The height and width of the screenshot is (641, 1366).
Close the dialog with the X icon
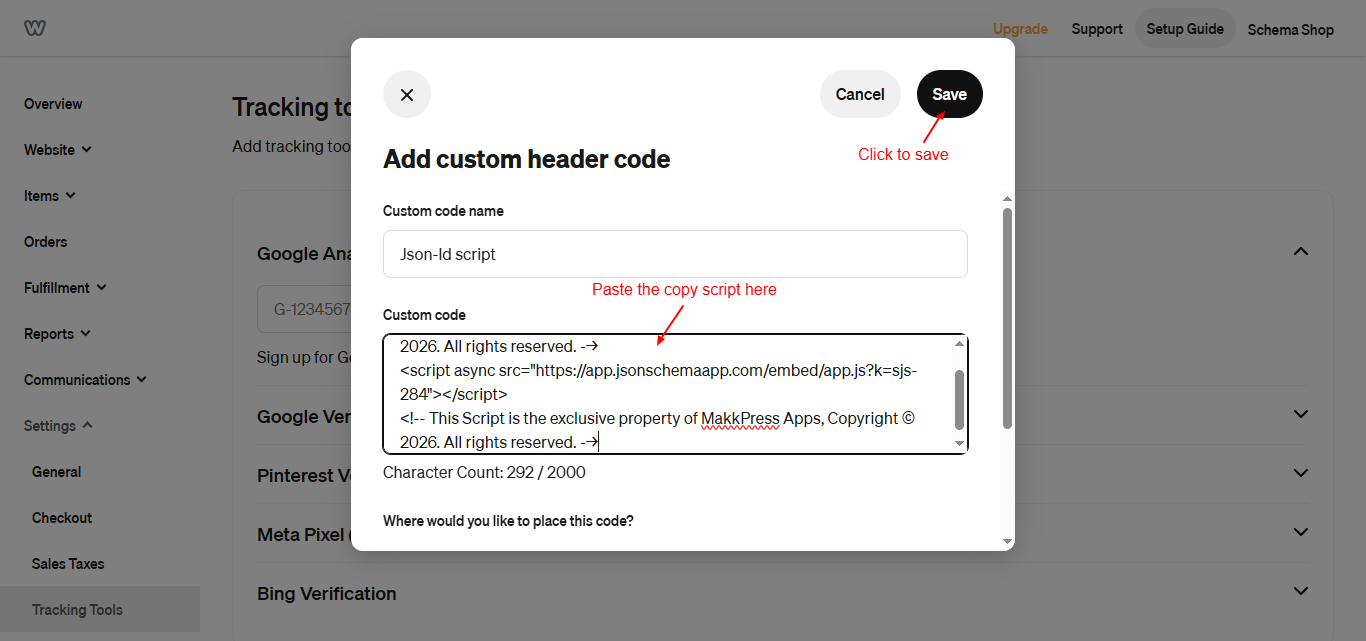407,94
